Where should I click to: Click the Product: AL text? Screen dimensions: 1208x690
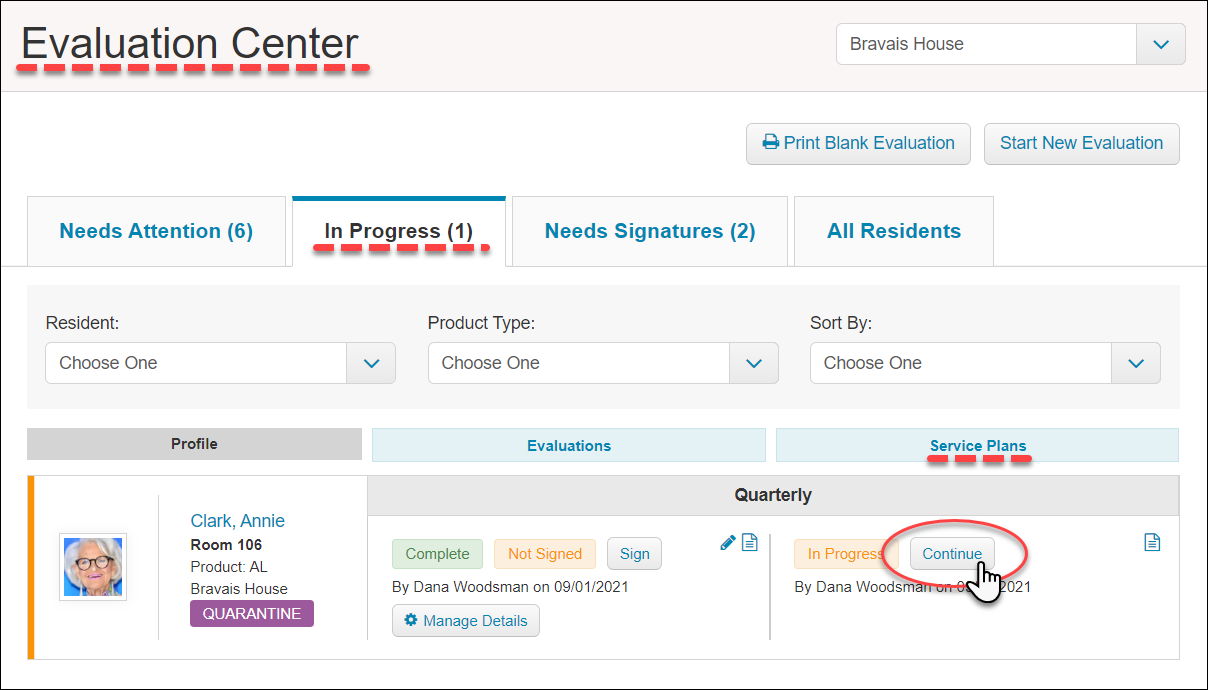point(229,567)
